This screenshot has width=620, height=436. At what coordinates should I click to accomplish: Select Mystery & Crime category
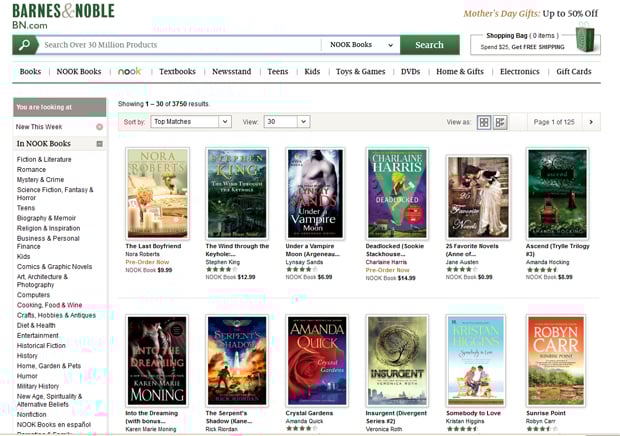pos(40,179)
